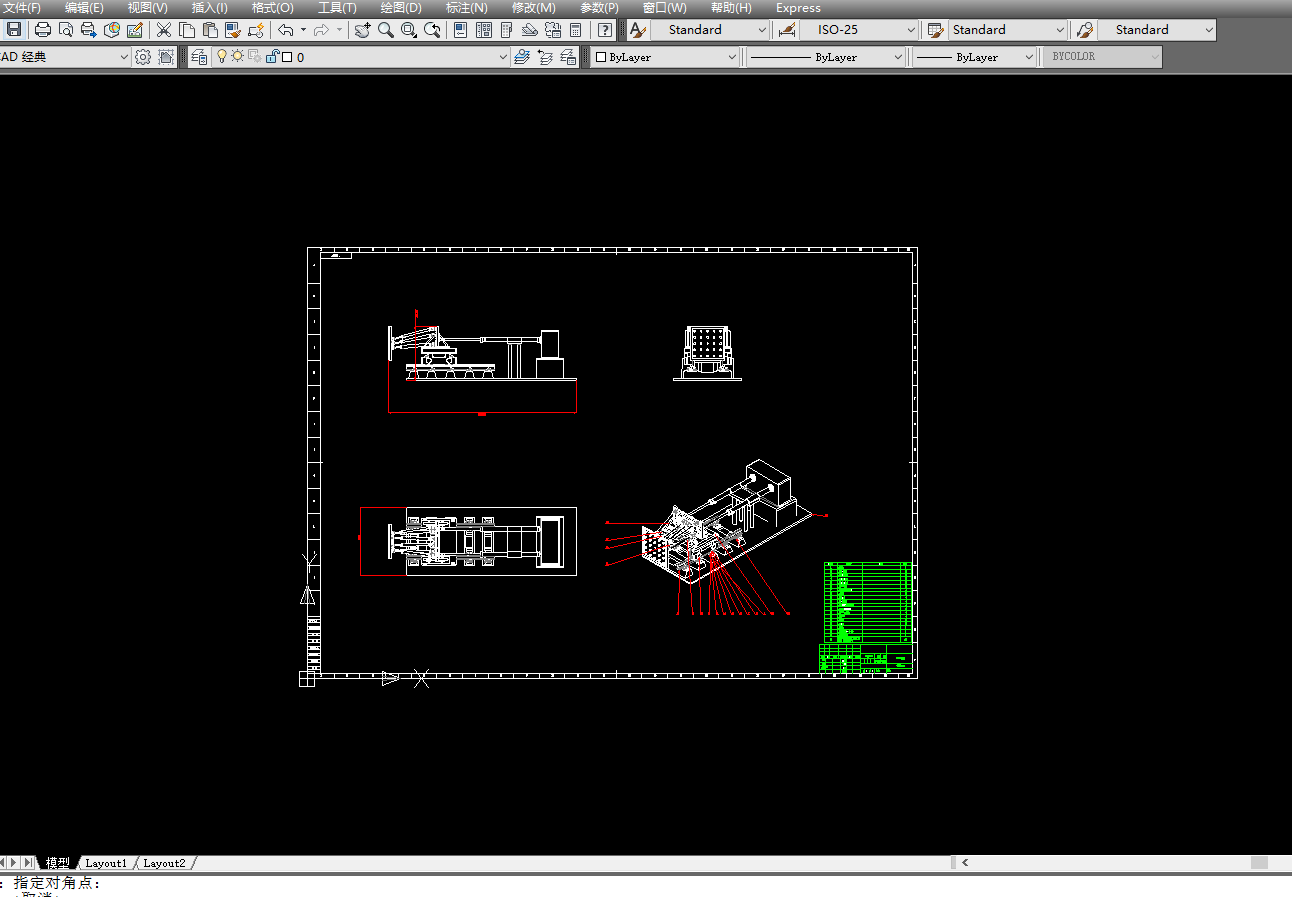Screen dimensions: 1292x897
Task: Click the Cut (scissors) icon
Action: [x=164, y=30]
